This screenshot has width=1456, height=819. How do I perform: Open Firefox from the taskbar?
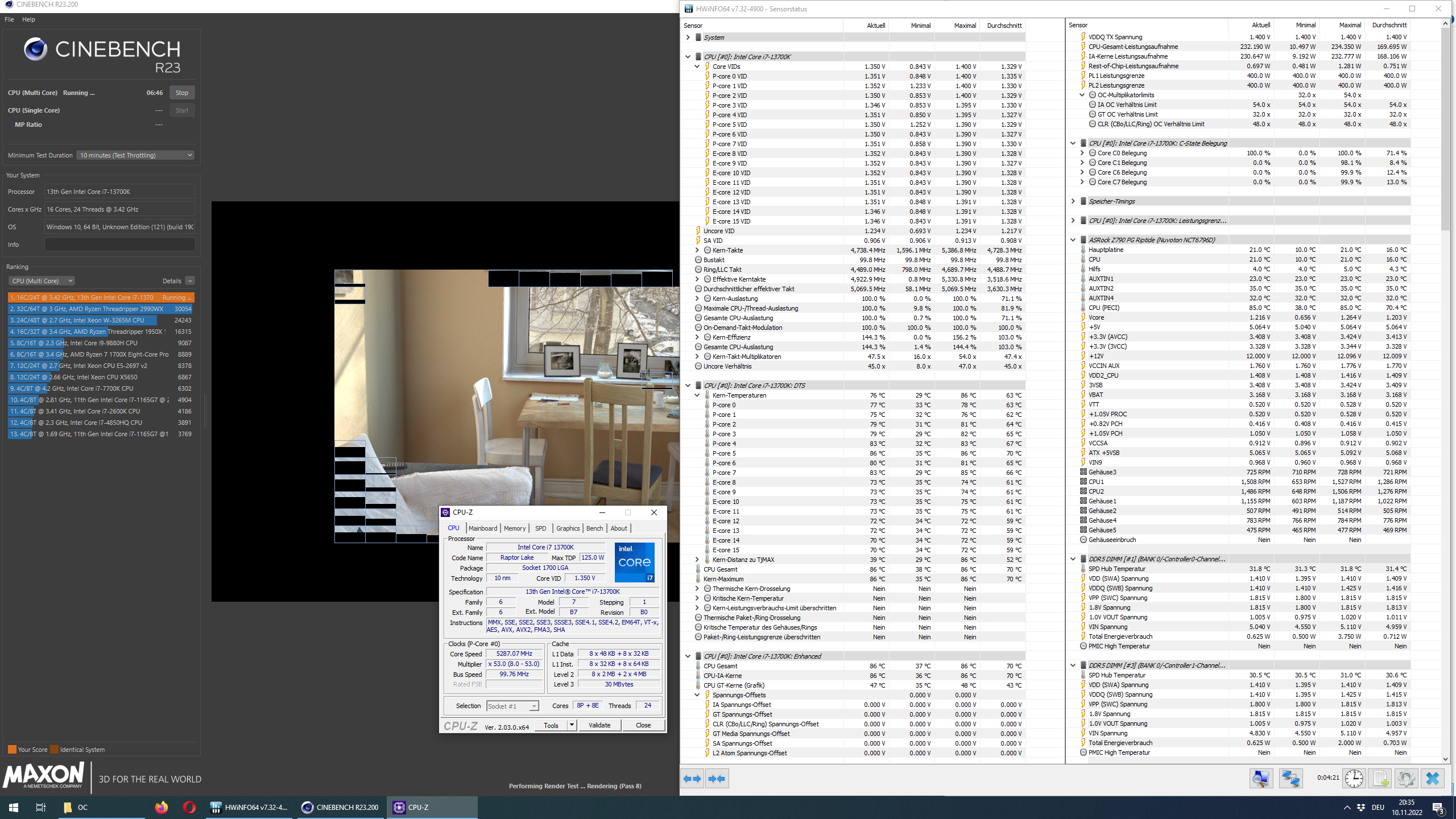[x=162, y=807]
